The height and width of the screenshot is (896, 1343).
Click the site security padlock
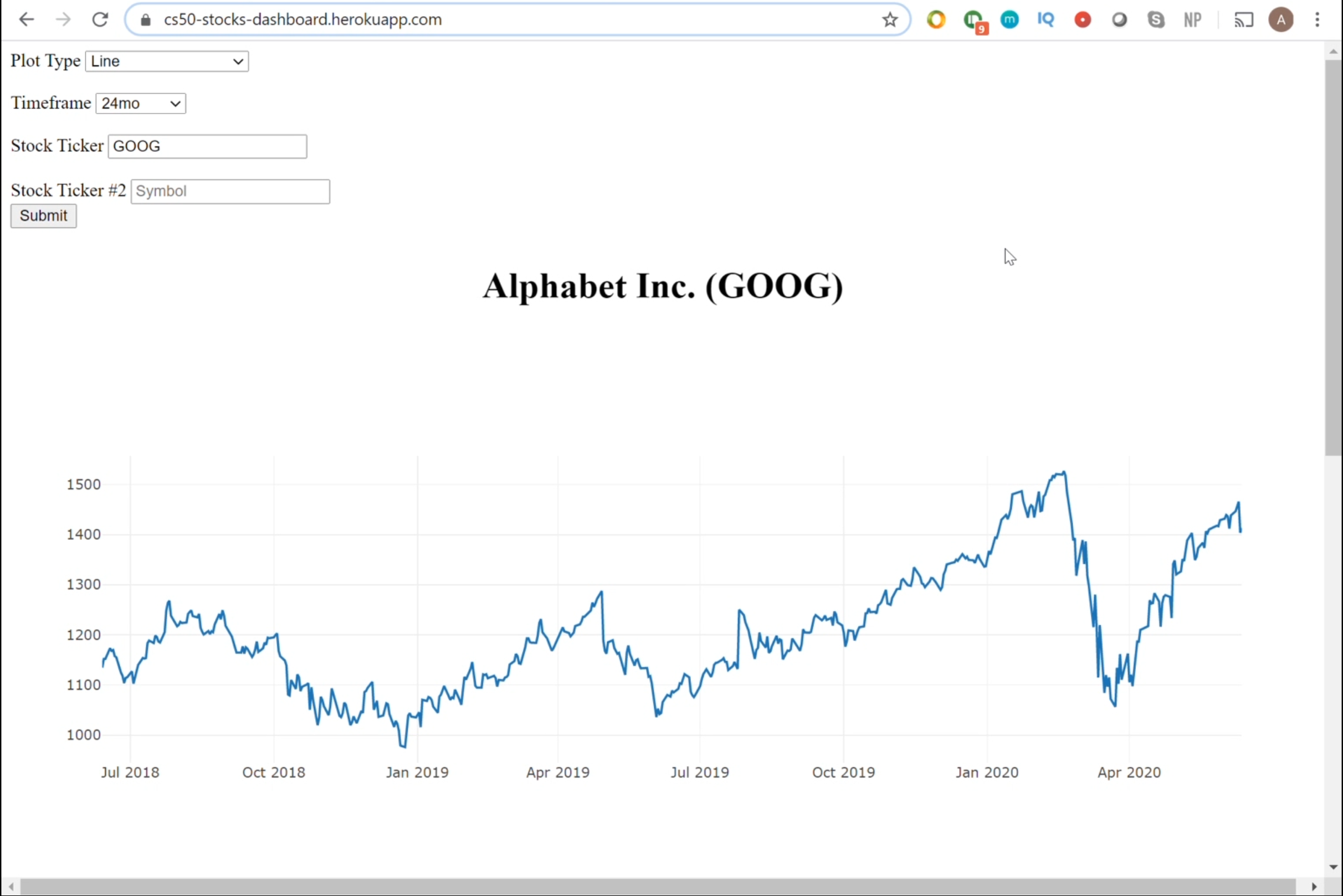[x=145, y=19]
